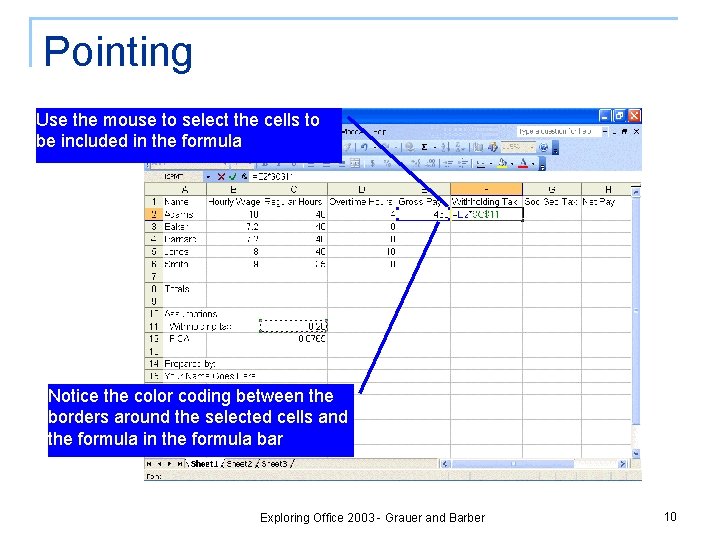The image size is (720, 540).
Task: Click the Excel Help icon
Action: tap(544, 147)
